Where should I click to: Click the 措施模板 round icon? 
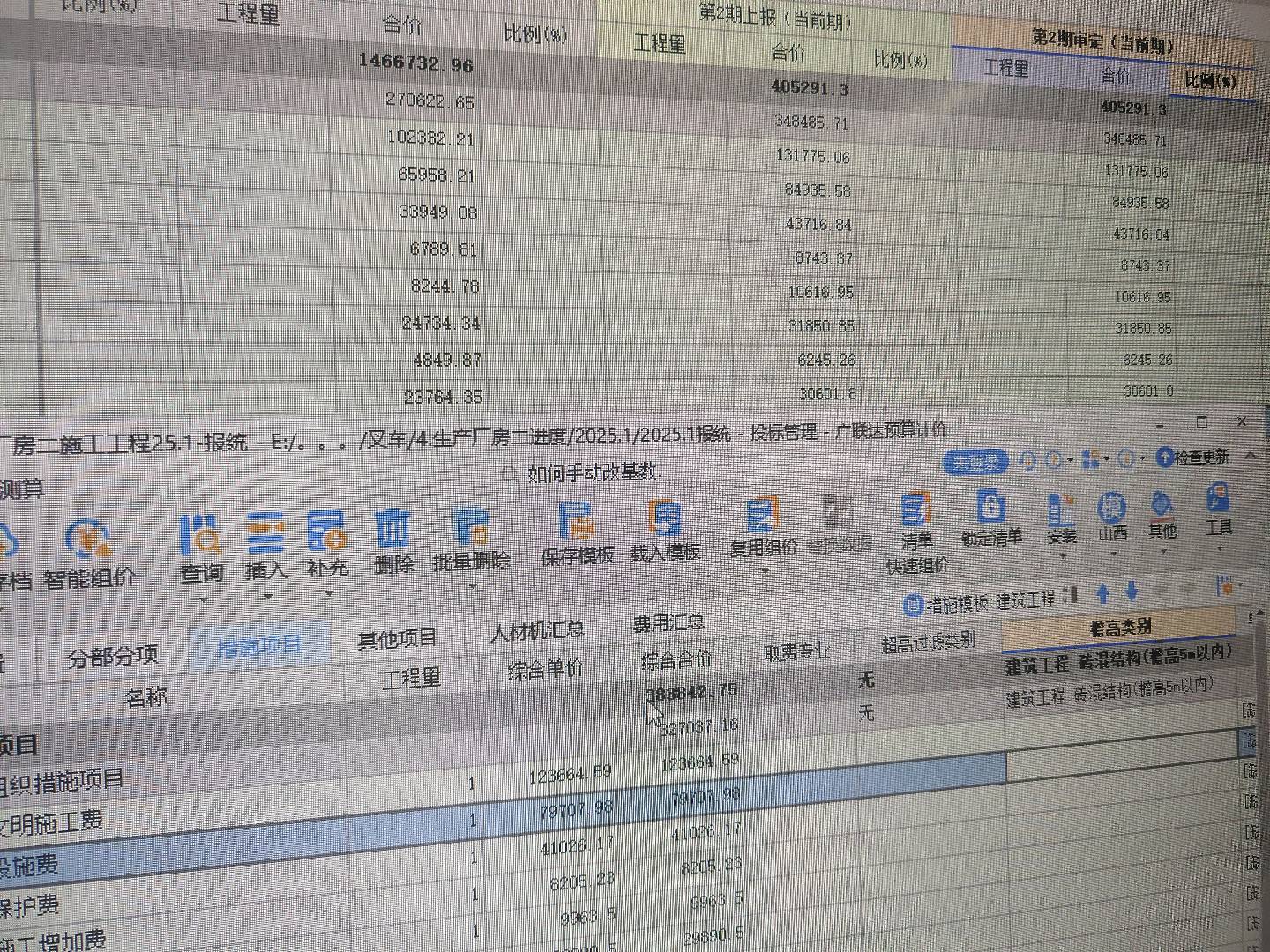913,606
